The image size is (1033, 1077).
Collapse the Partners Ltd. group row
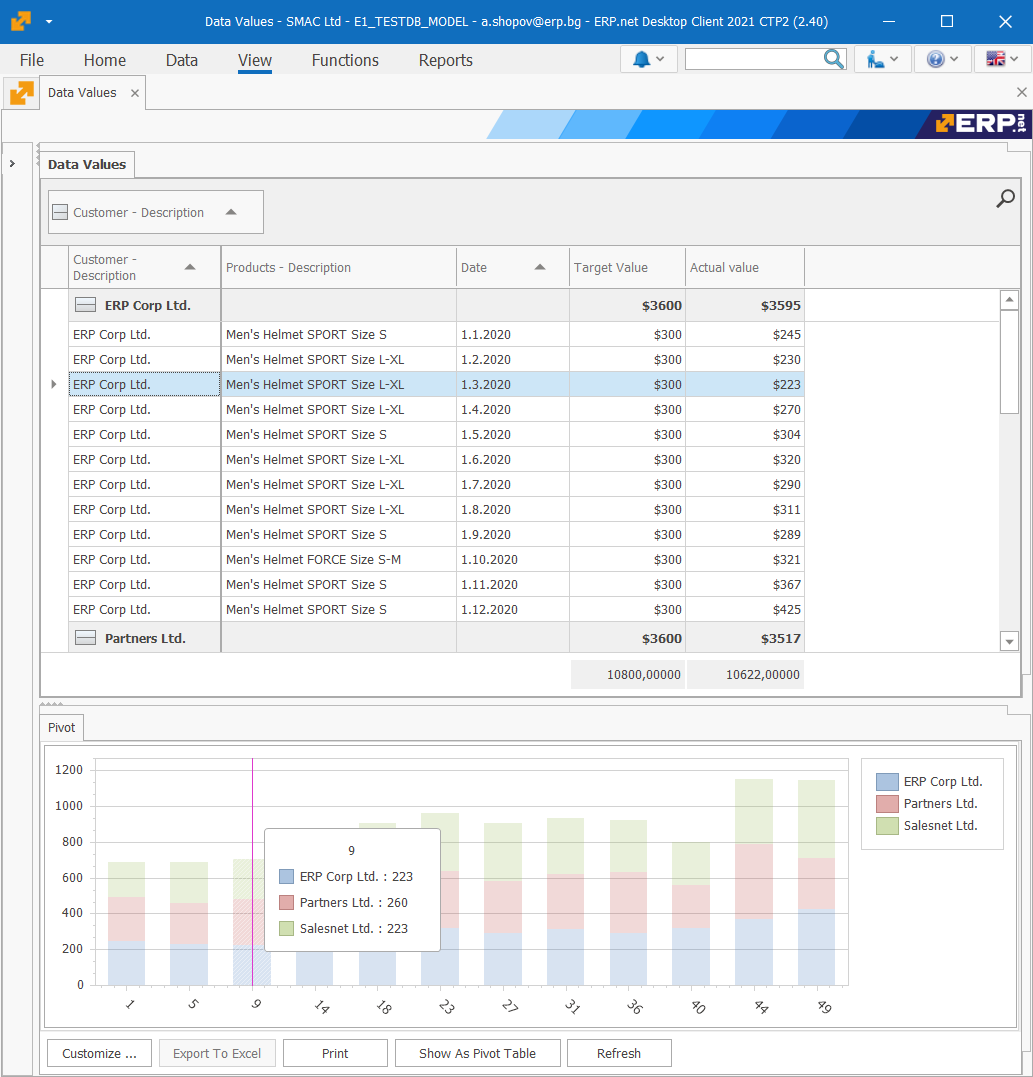pyautogui.click(x=85, y=638)
